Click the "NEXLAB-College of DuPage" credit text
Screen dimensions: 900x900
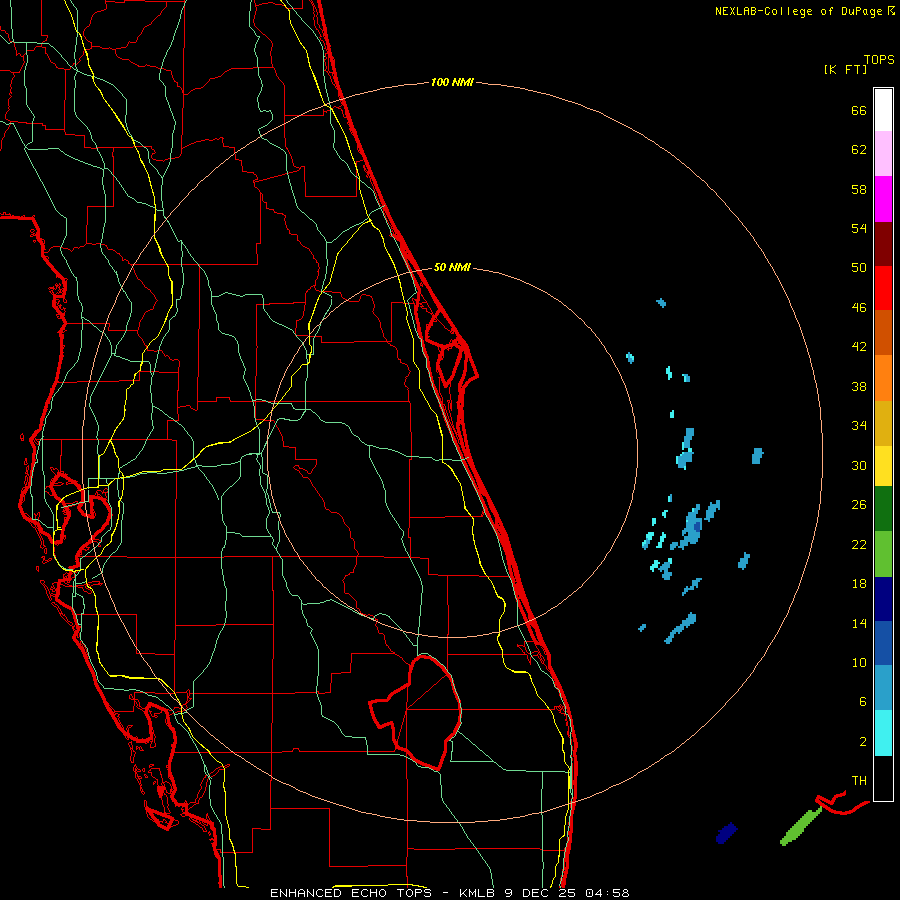pos(799,11)
